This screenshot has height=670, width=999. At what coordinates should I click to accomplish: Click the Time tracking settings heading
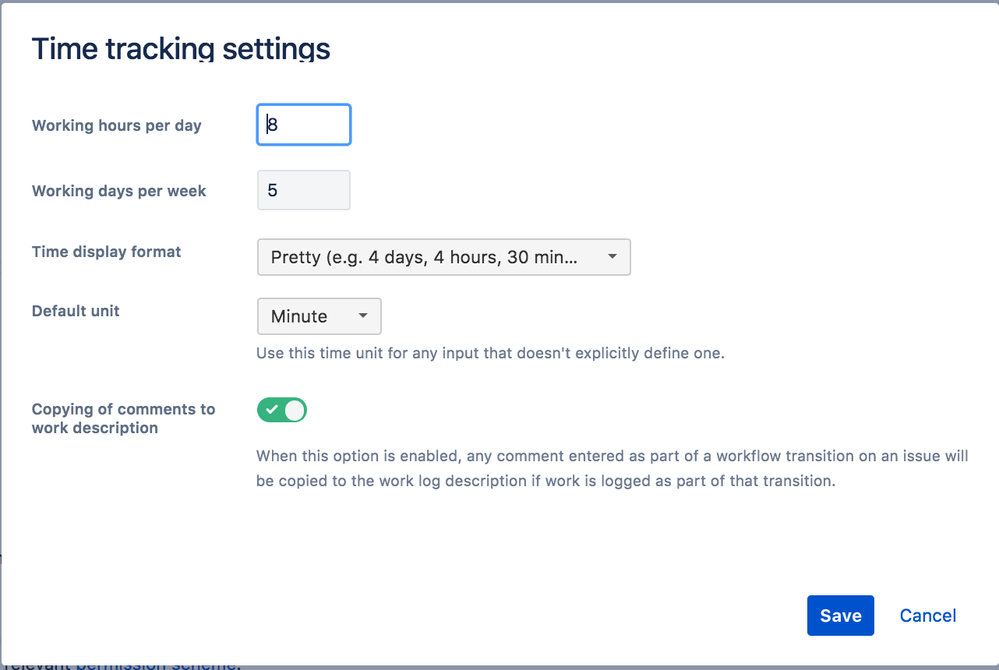point(180,48)
